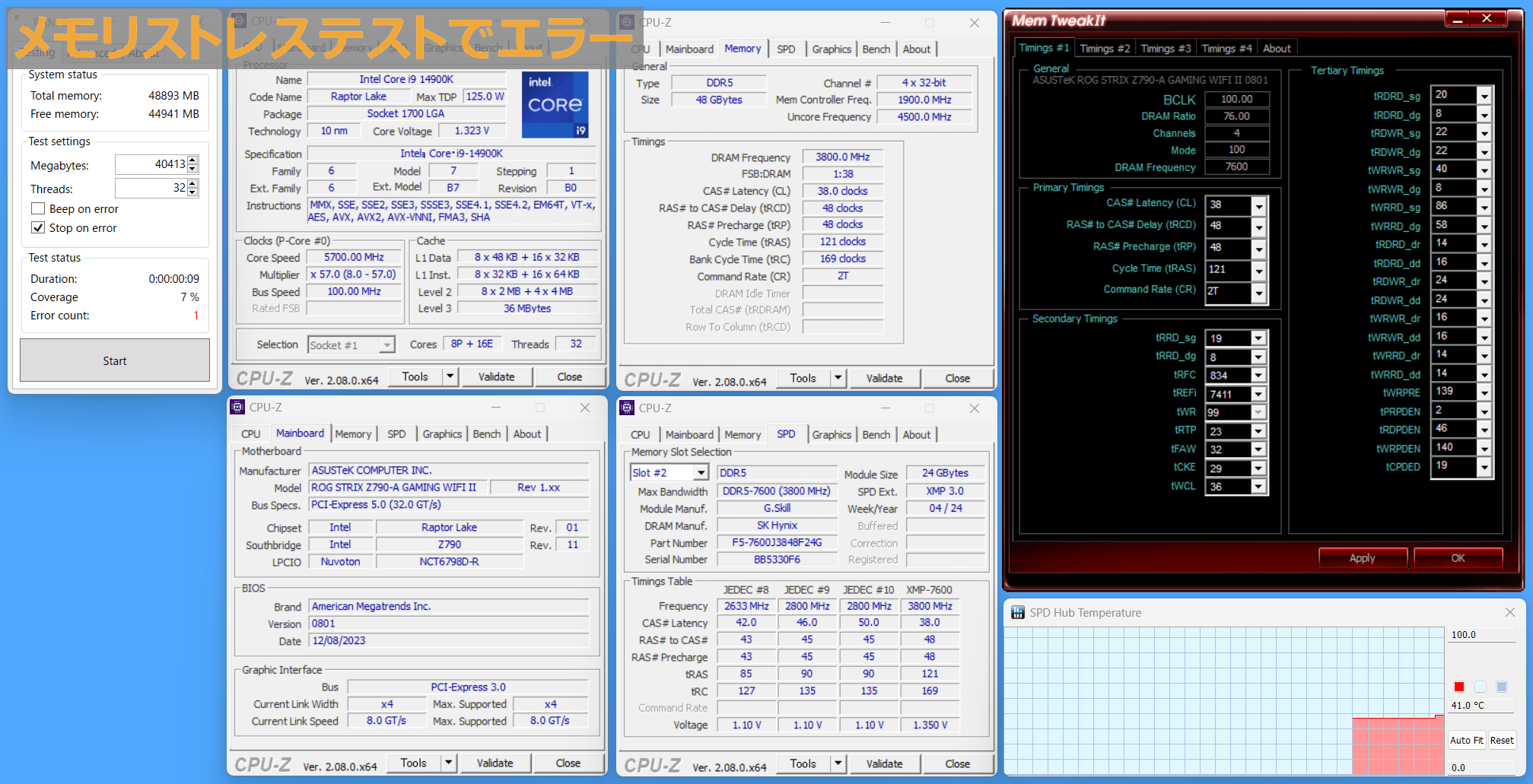
Task: Adjust the Threads value stepper
Action: point(192,188)
